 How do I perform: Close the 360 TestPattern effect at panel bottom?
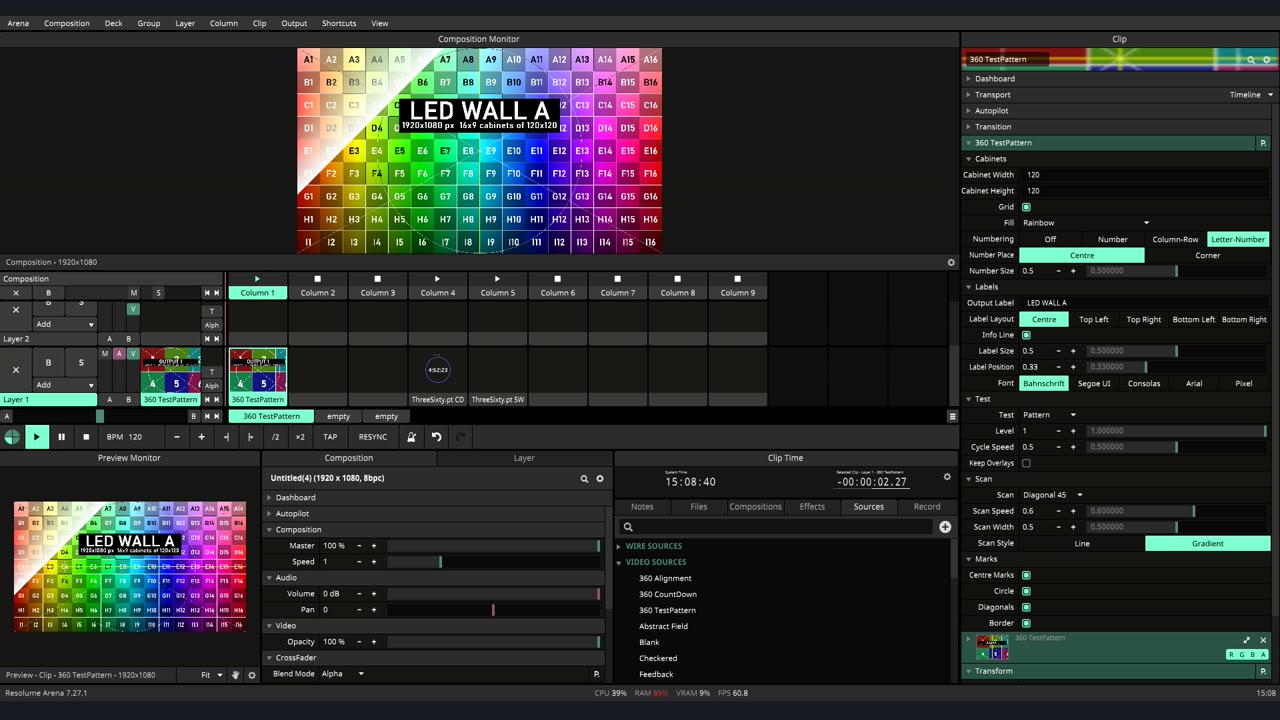click(1263, 640)
